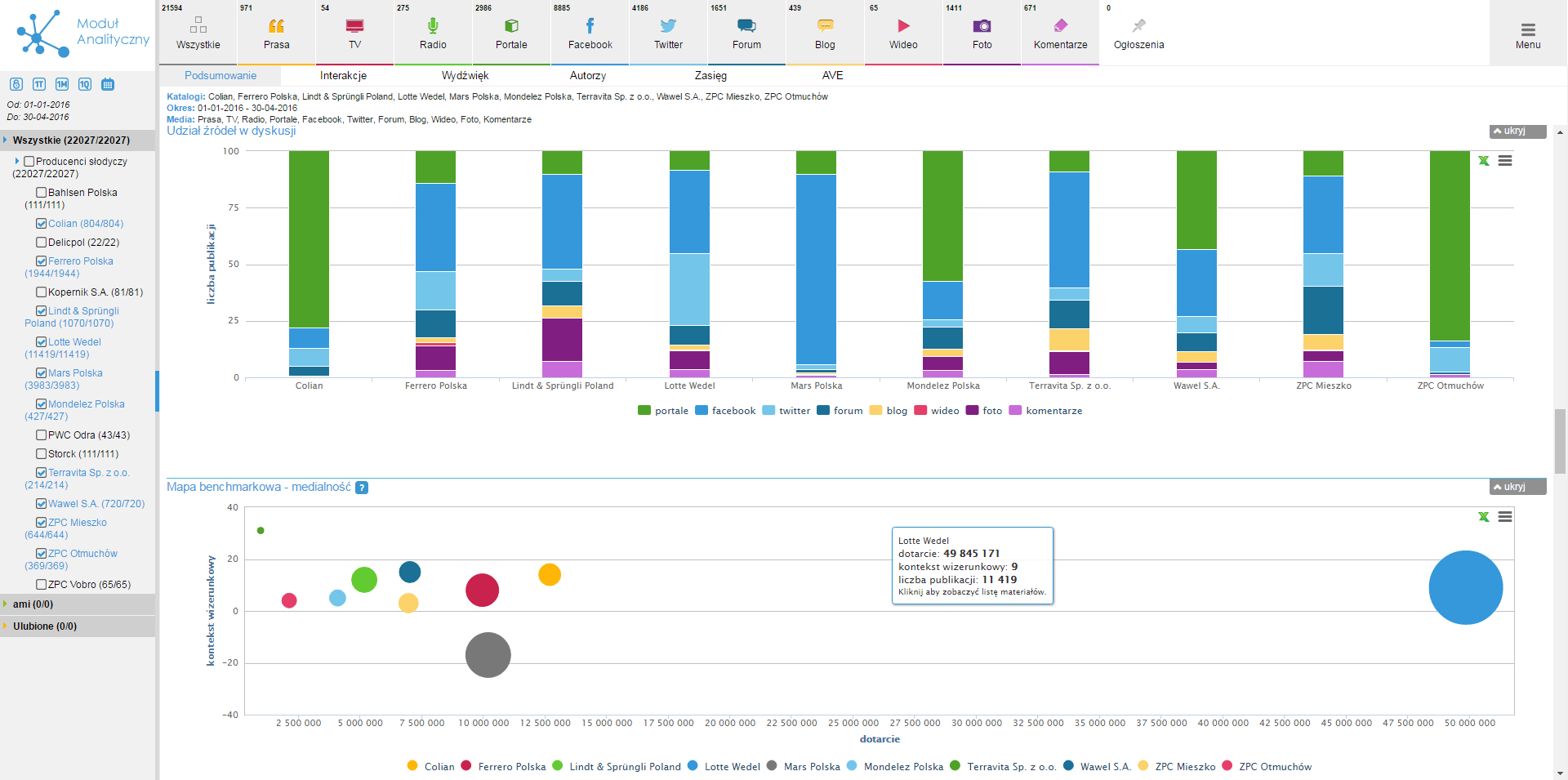Open source share chart context menu
Image resolution: width=1568 pixels, height=780 pixels.
tap(1505, 161)
